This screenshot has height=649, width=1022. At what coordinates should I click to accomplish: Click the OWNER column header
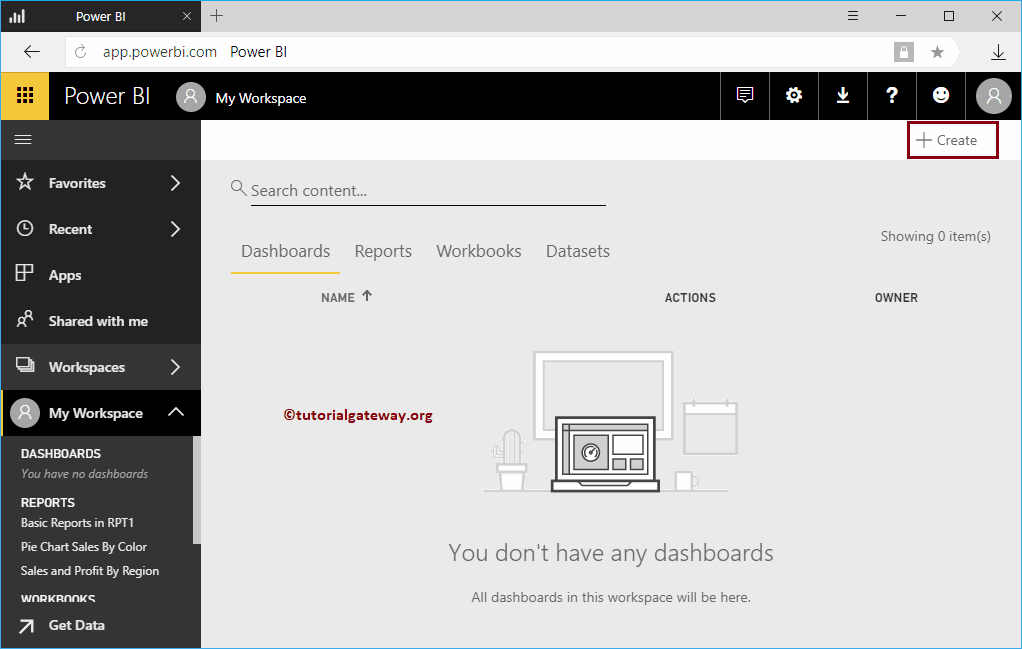(896, 298)
